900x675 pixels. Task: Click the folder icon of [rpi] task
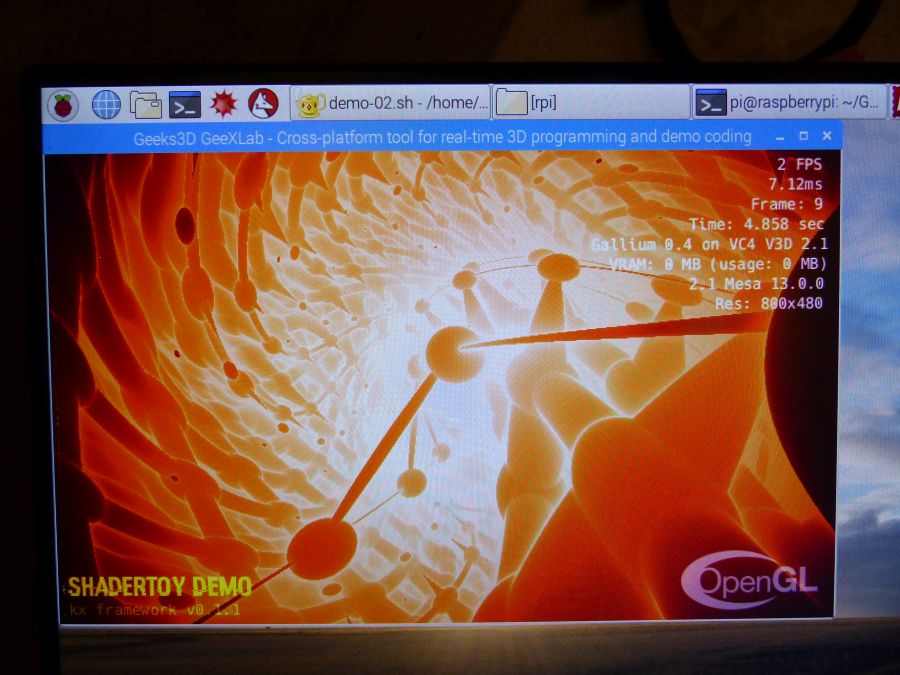point(511,103)
